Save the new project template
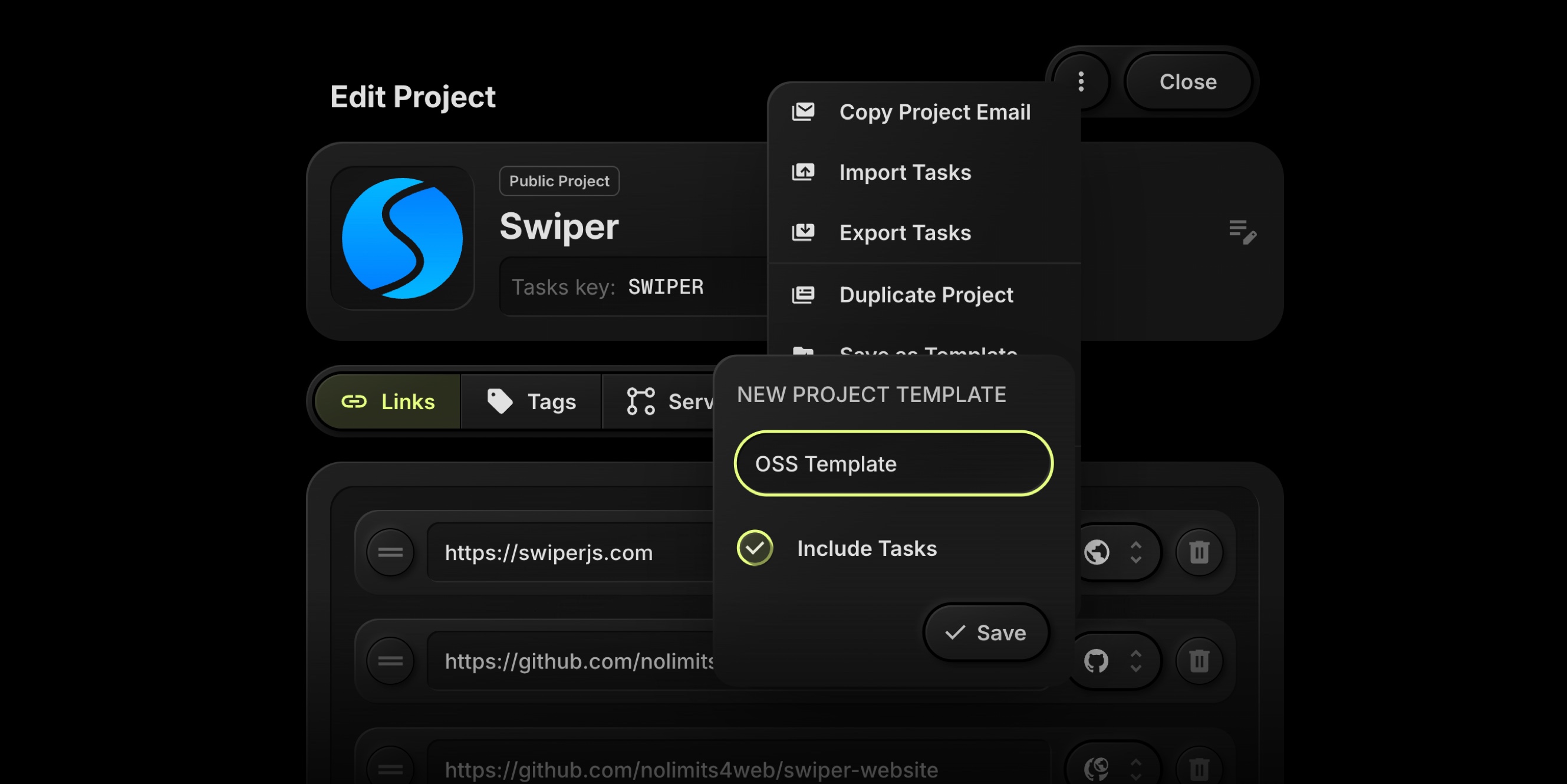Screen dimensions: 1567x784 [x=986, y=633]
